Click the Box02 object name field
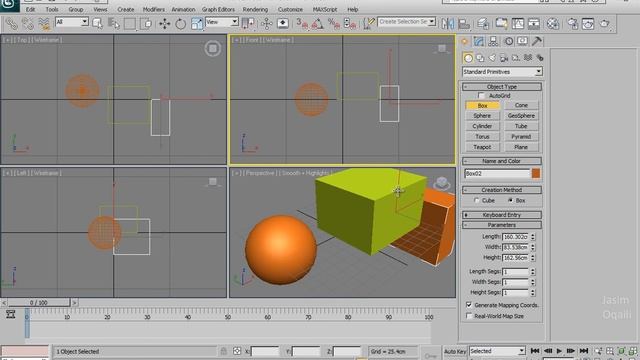 click(x=497, y=173)
